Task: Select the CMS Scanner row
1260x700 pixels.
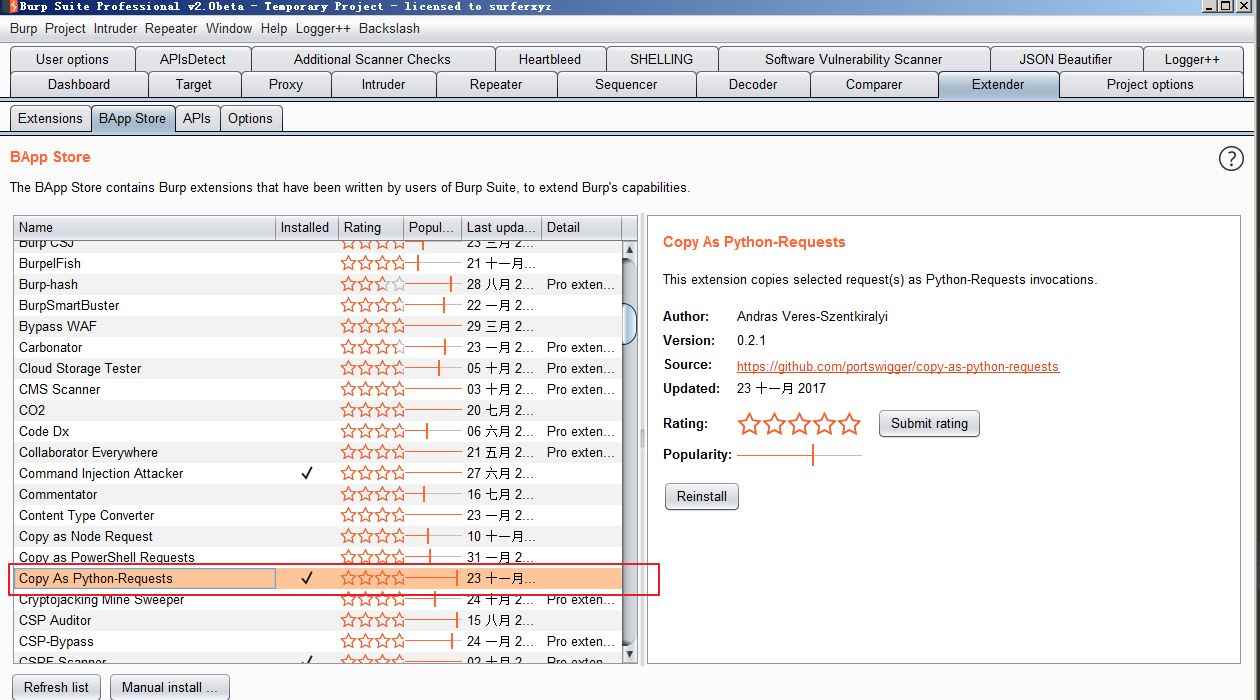Action: [x=318, y=389]
